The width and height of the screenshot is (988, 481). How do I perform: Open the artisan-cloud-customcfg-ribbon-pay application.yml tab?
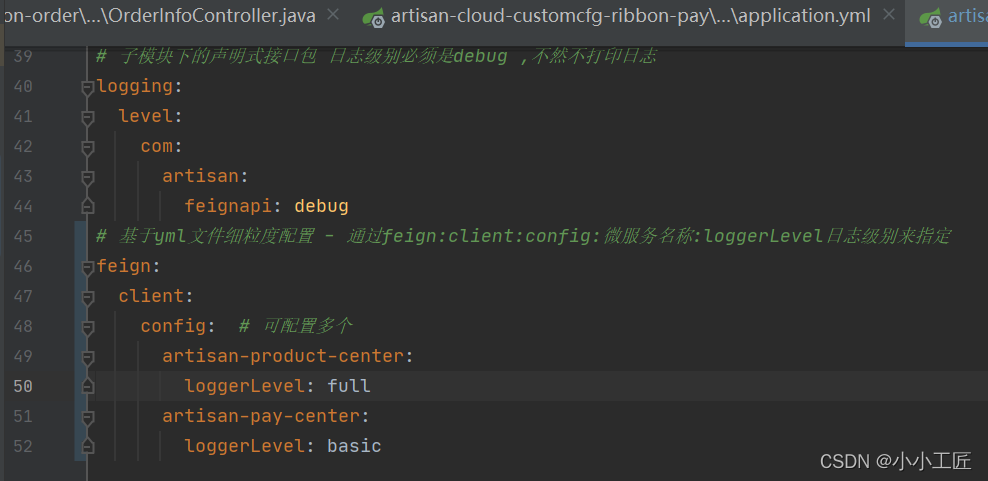(x=631, y=16)
